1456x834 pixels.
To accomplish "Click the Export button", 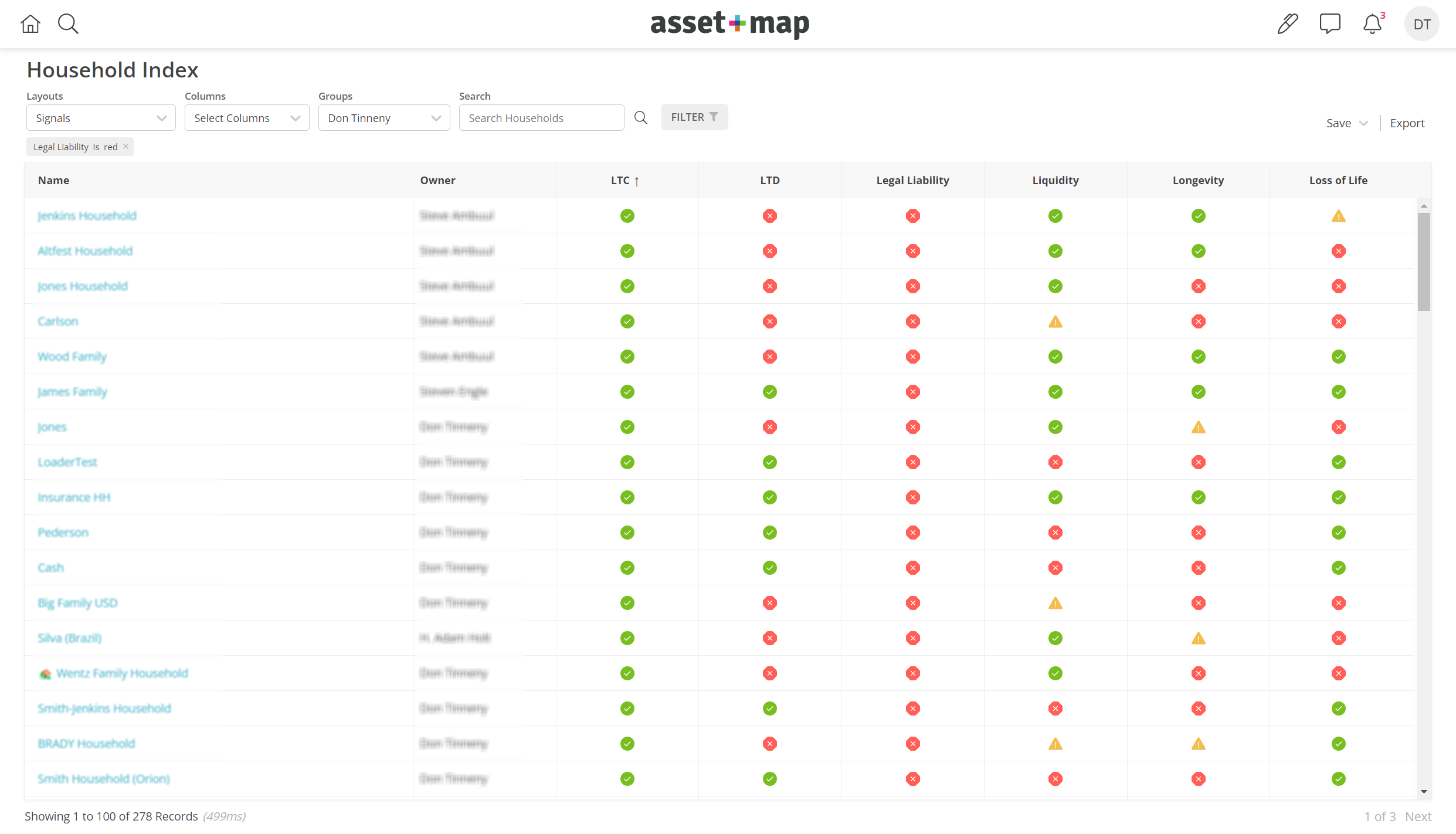I will coord(1408,123).
